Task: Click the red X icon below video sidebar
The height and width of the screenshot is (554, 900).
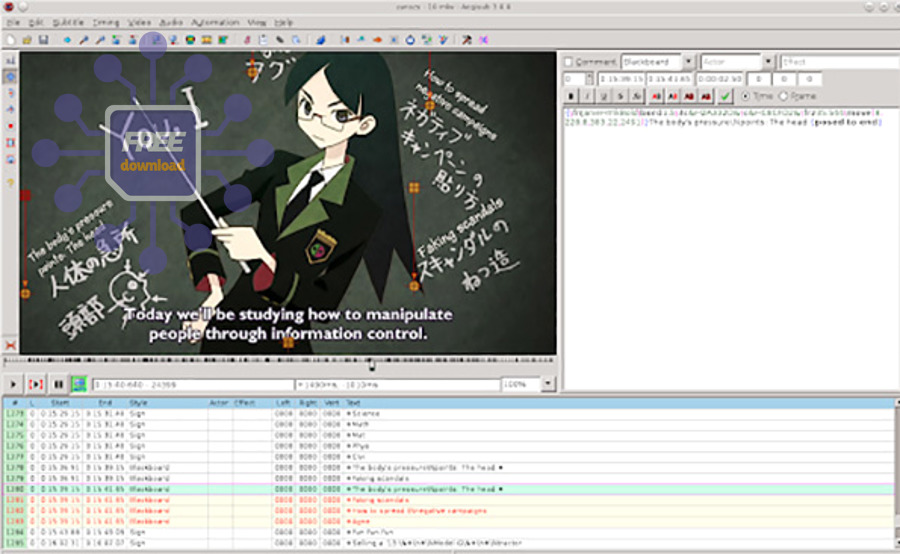Action: pyautogui.click(x=10, y=345)
